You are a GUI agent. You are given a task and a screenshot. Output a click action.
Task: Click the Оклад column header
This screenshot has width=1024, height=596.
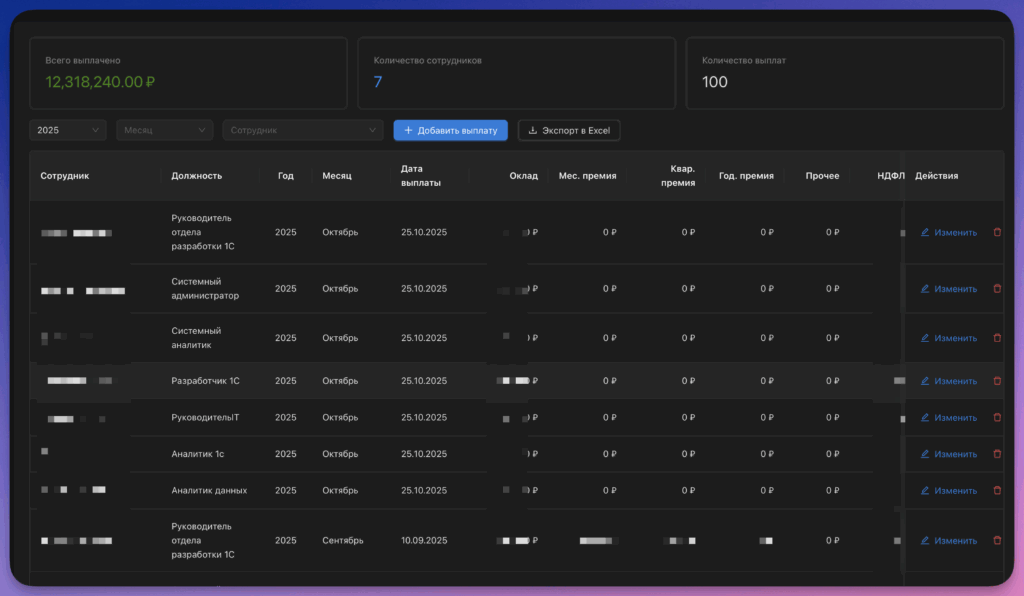click(x=524, y=176)
